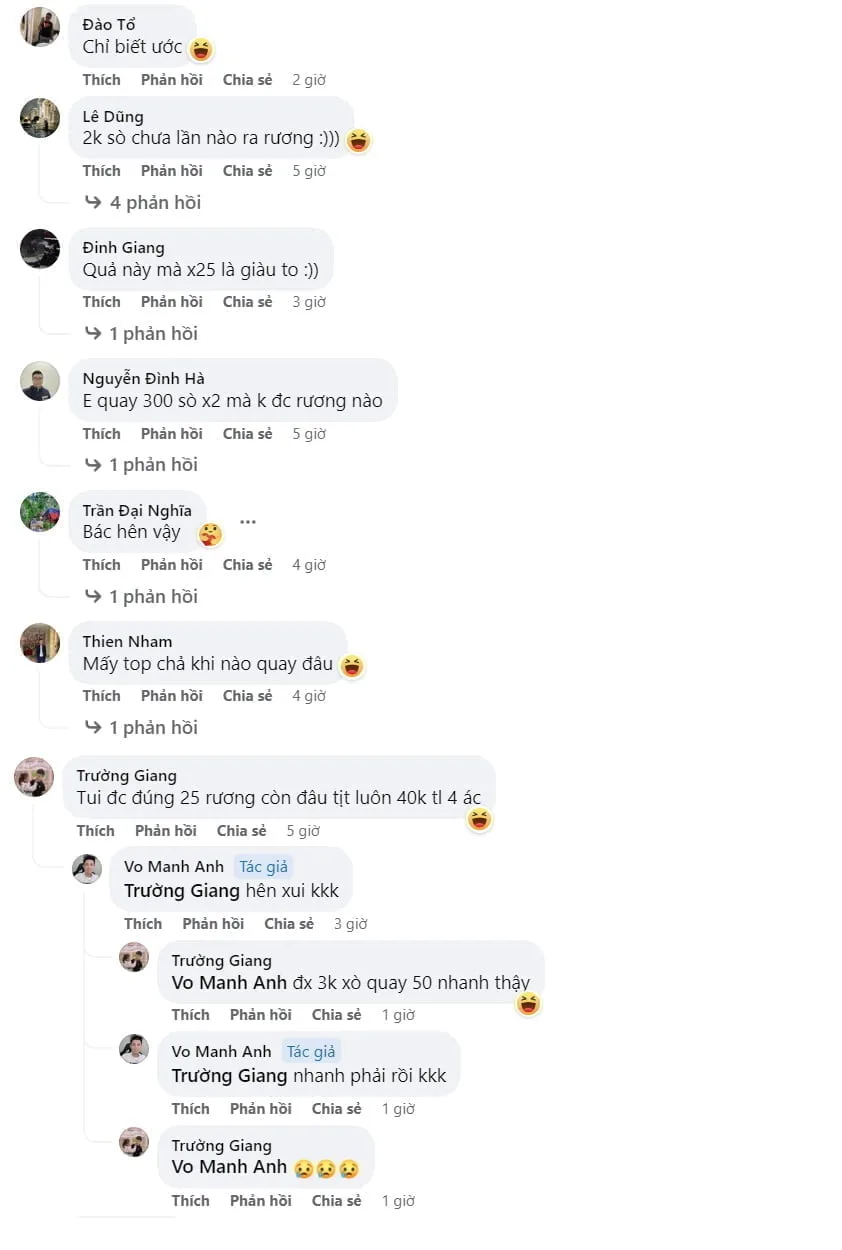
Task: Like Đinh Giang's comment with Thích
Action: pos(101,302)
